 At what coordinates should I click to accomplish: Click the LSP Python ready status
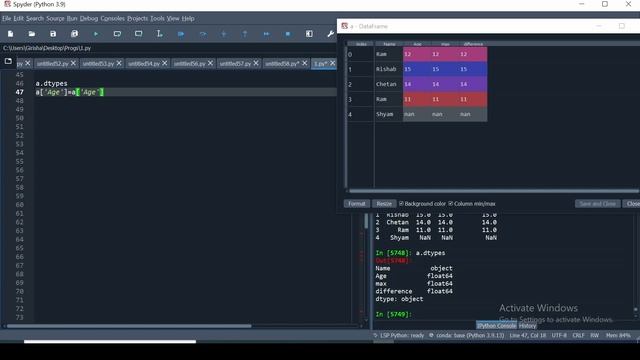399,336
